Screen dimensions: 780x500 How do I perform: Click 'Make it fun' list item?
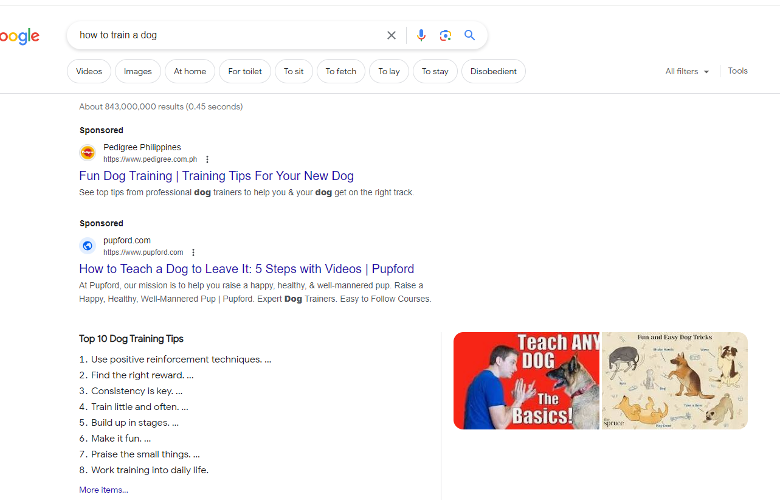(x=121, y=438)
